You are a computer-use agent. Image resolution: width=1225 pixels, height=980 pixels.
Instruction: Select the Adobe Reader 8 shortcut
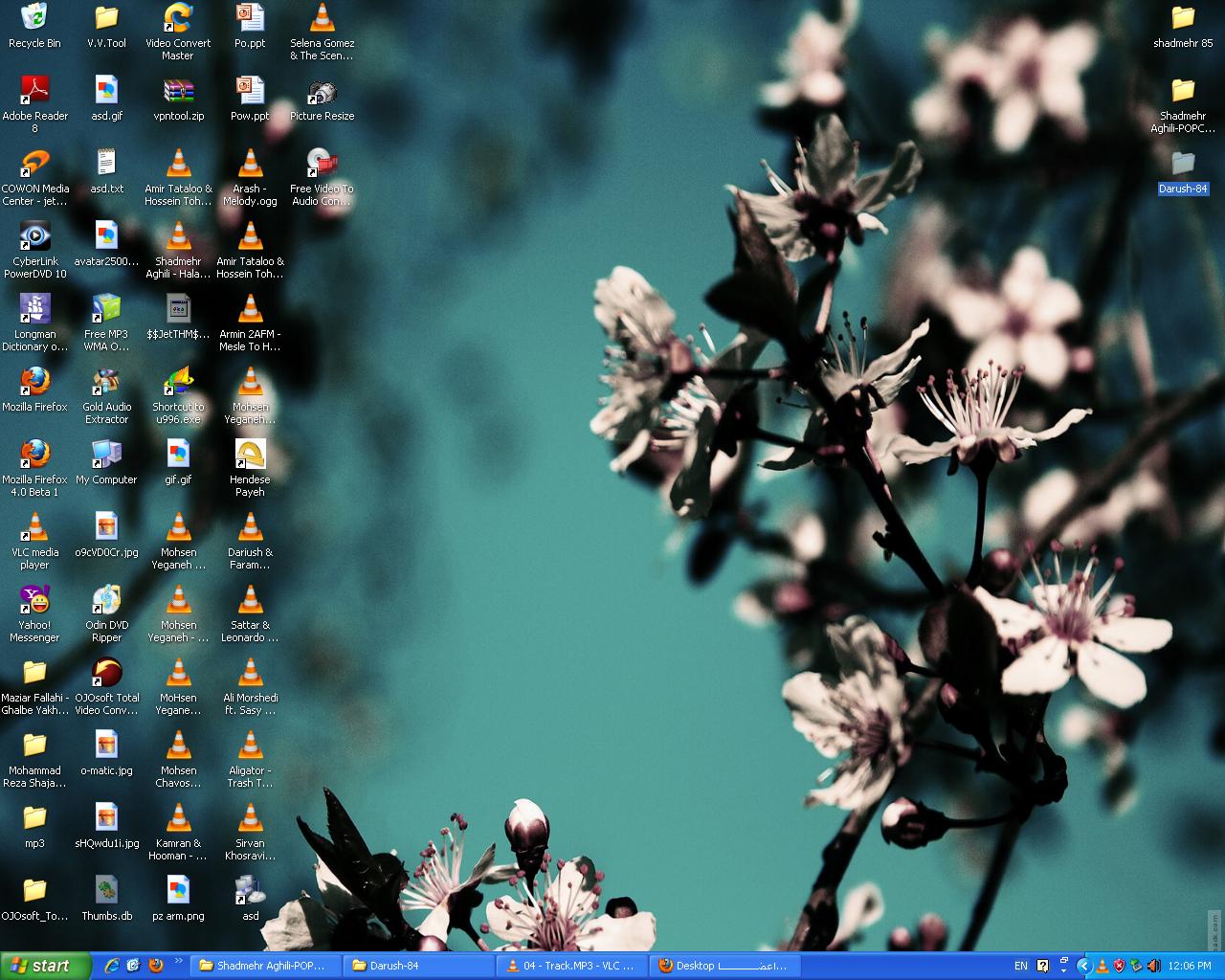[x=34, y=91]
